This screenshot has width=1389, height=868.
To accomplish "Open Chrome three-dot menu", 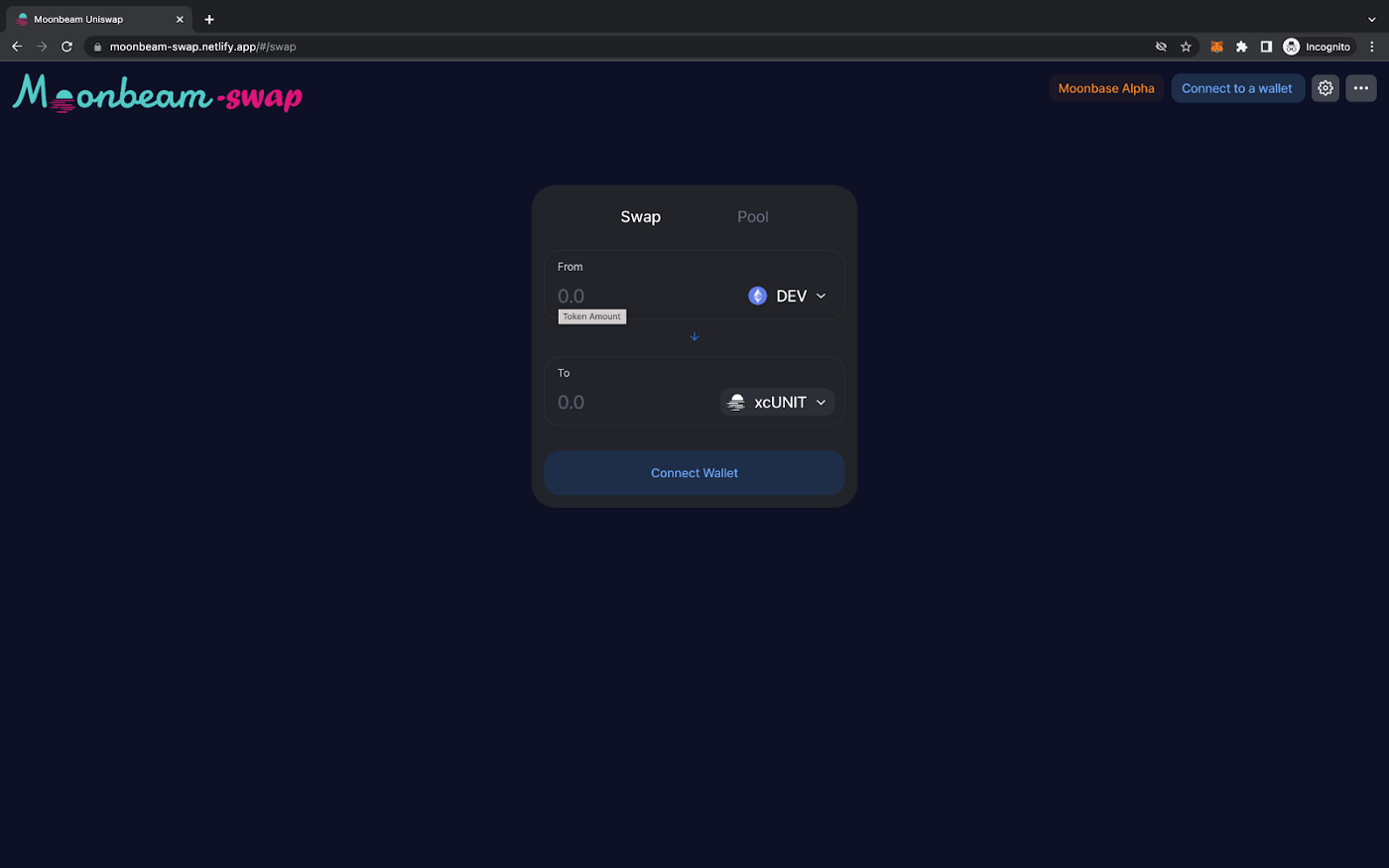I will coord(1372,47).
